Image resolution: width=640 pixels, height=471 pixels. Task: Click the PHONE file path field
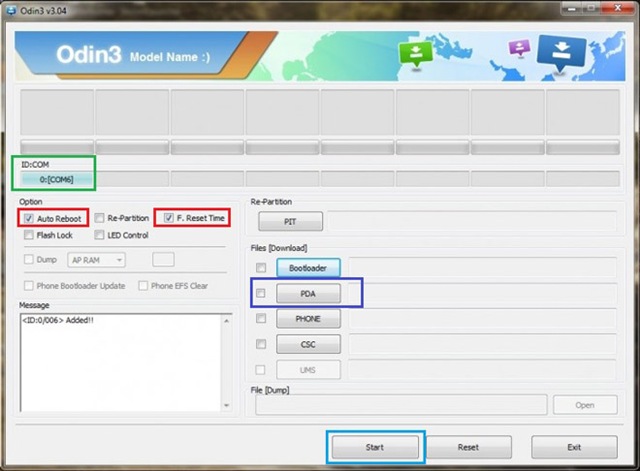coord(482,319)
